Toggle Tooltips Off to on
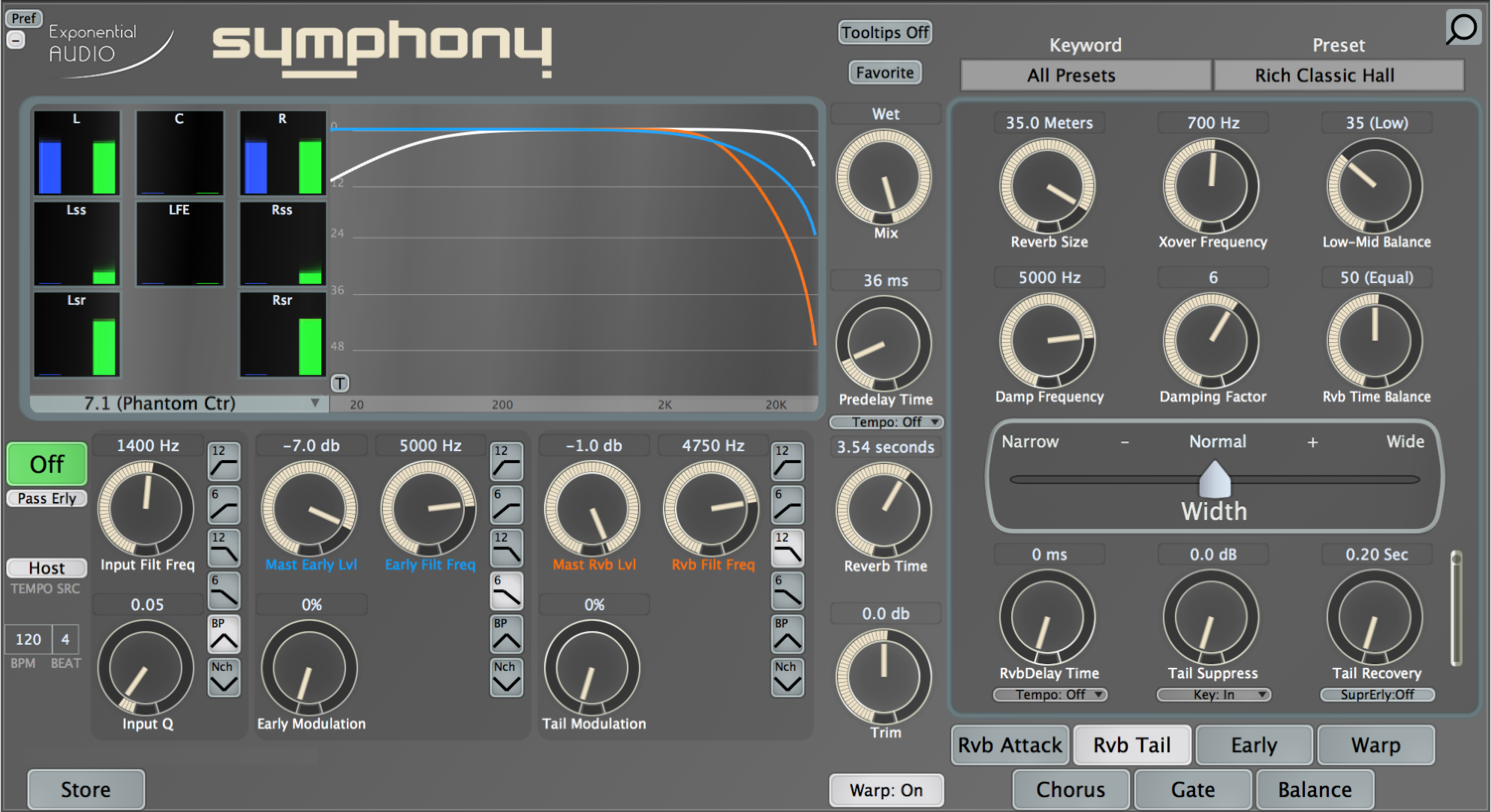This screenshot has width=1491, height=812. [x=885, y=32]
